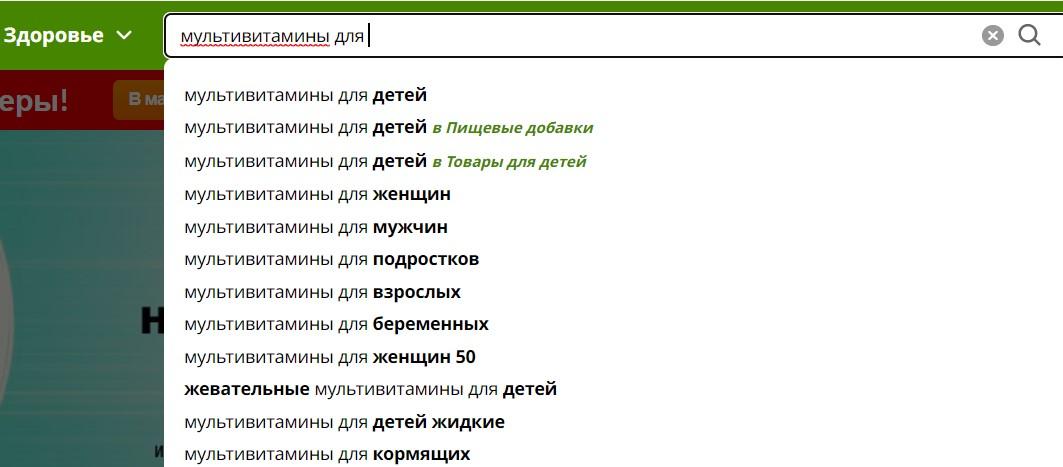Select the suggestion мультивитамины для взрослых
The height and width of the screenshot is (467, 1063).
point(323,292)
